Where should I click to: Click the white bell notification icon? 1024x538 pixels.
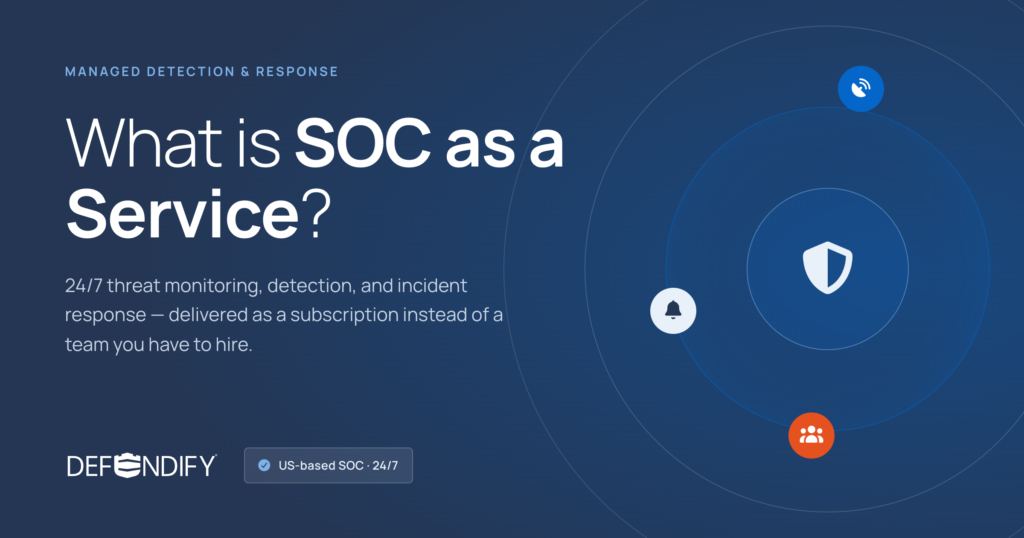673,311
